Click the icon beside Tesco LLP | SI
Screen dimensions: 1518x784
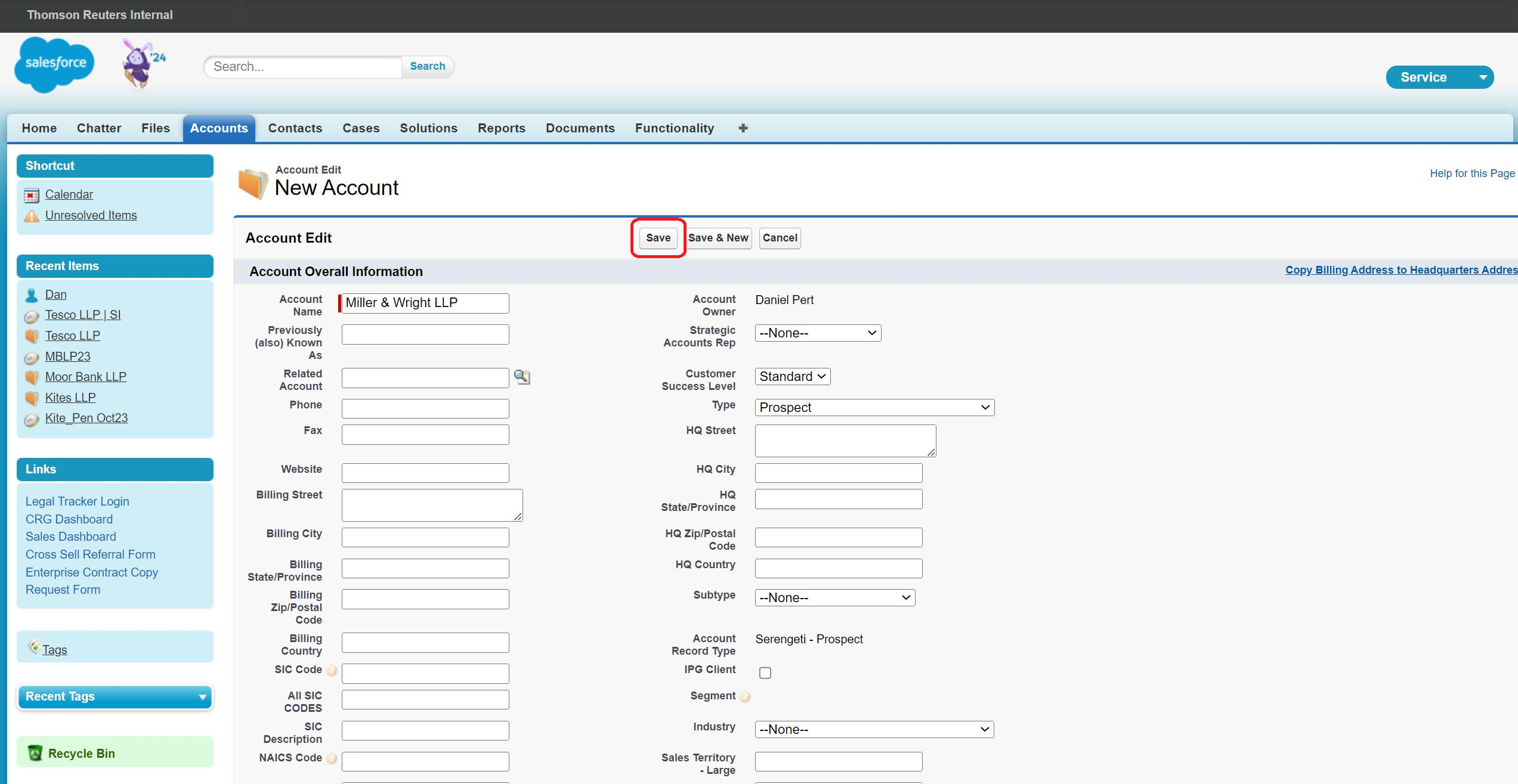(32, 316)
